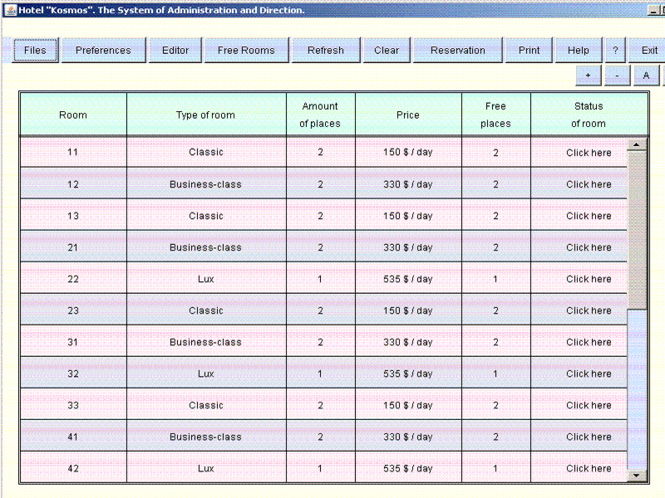Viewport: 665px width, 498px height.
Task: Click the Classic type cell for room 23
Action: (206, 311)
